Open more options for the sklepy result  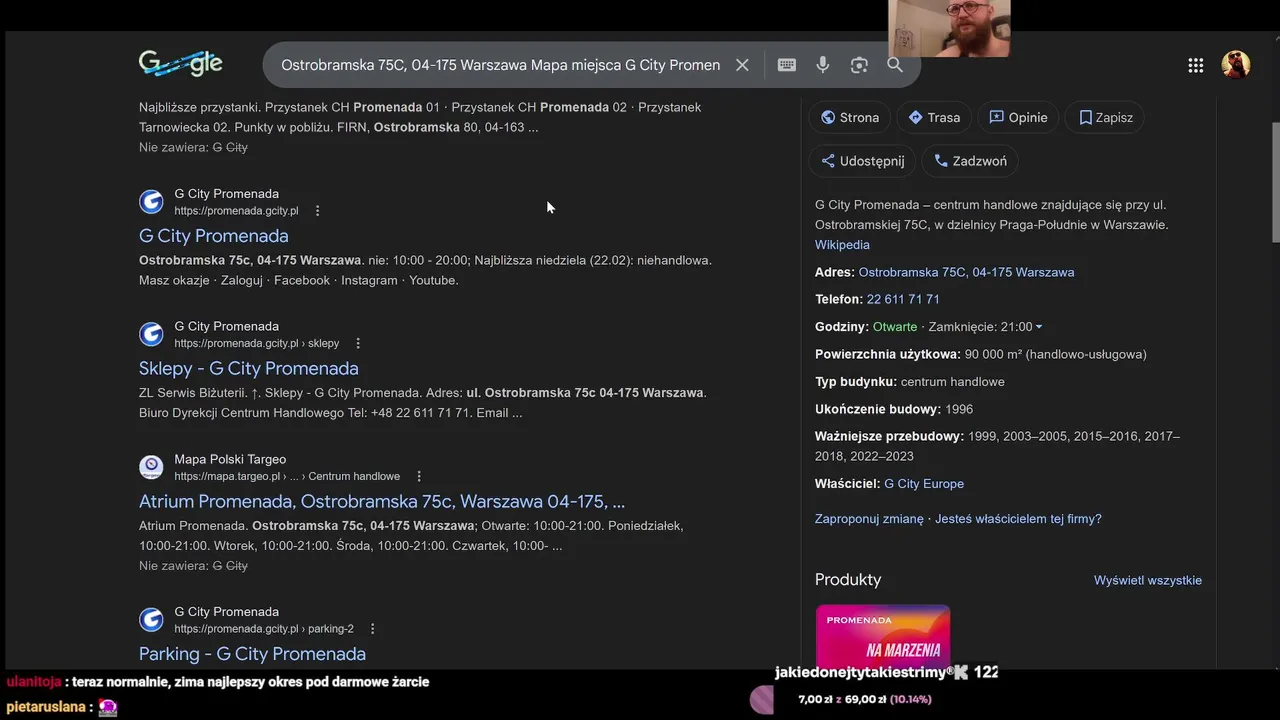click(358, 344)
